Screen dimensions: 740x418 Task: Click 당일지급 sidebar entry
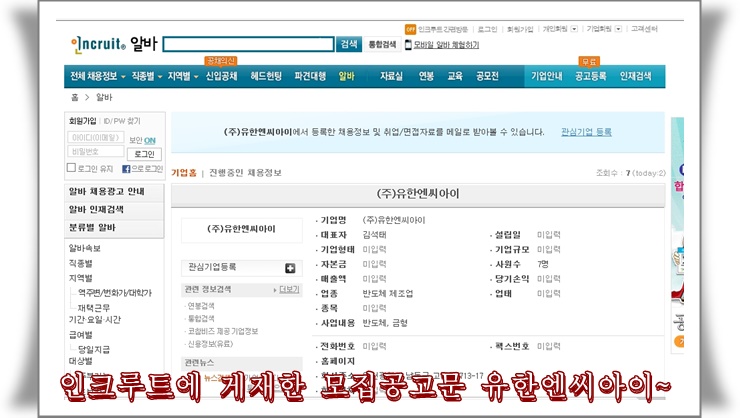[94, 349]
